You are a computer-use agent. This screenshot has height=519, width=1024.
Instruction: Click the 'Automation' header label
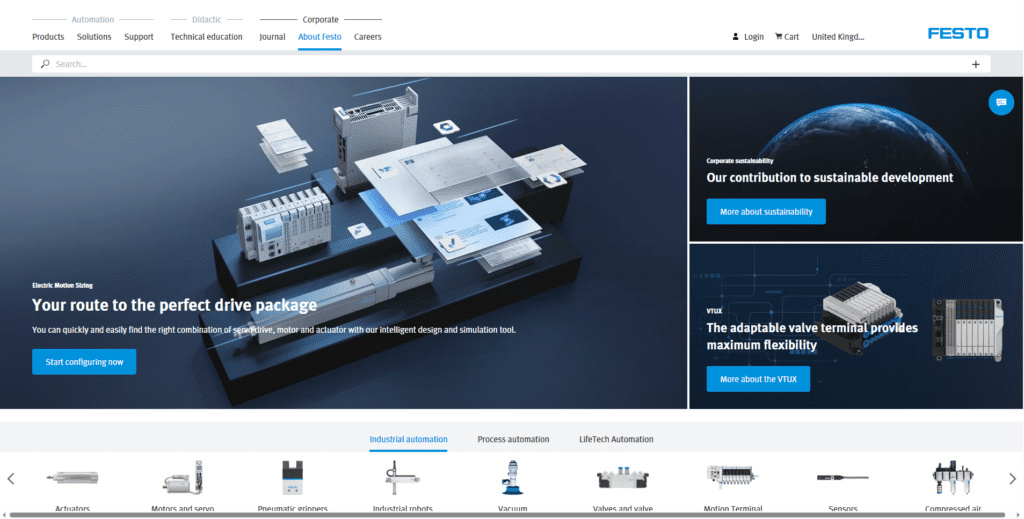[93, 20]
